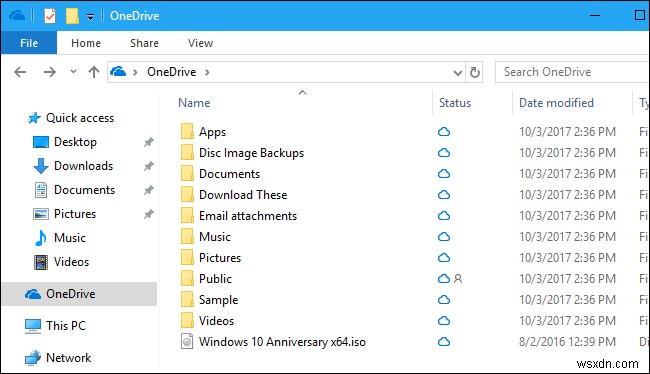Click the shared person icon for Public

tap(458, 279)
